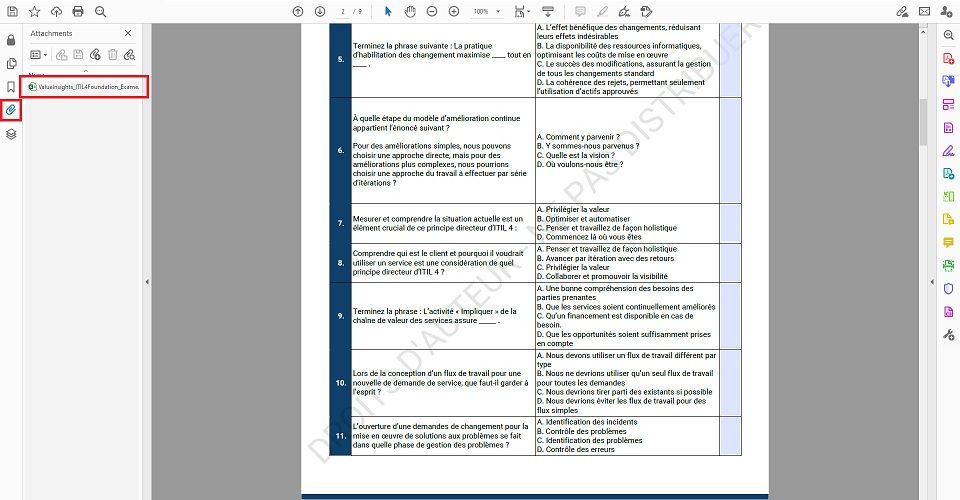960x500 pixels.
Task: Save the attachment from the Attachments toolbar
Action: coord(78,54)
